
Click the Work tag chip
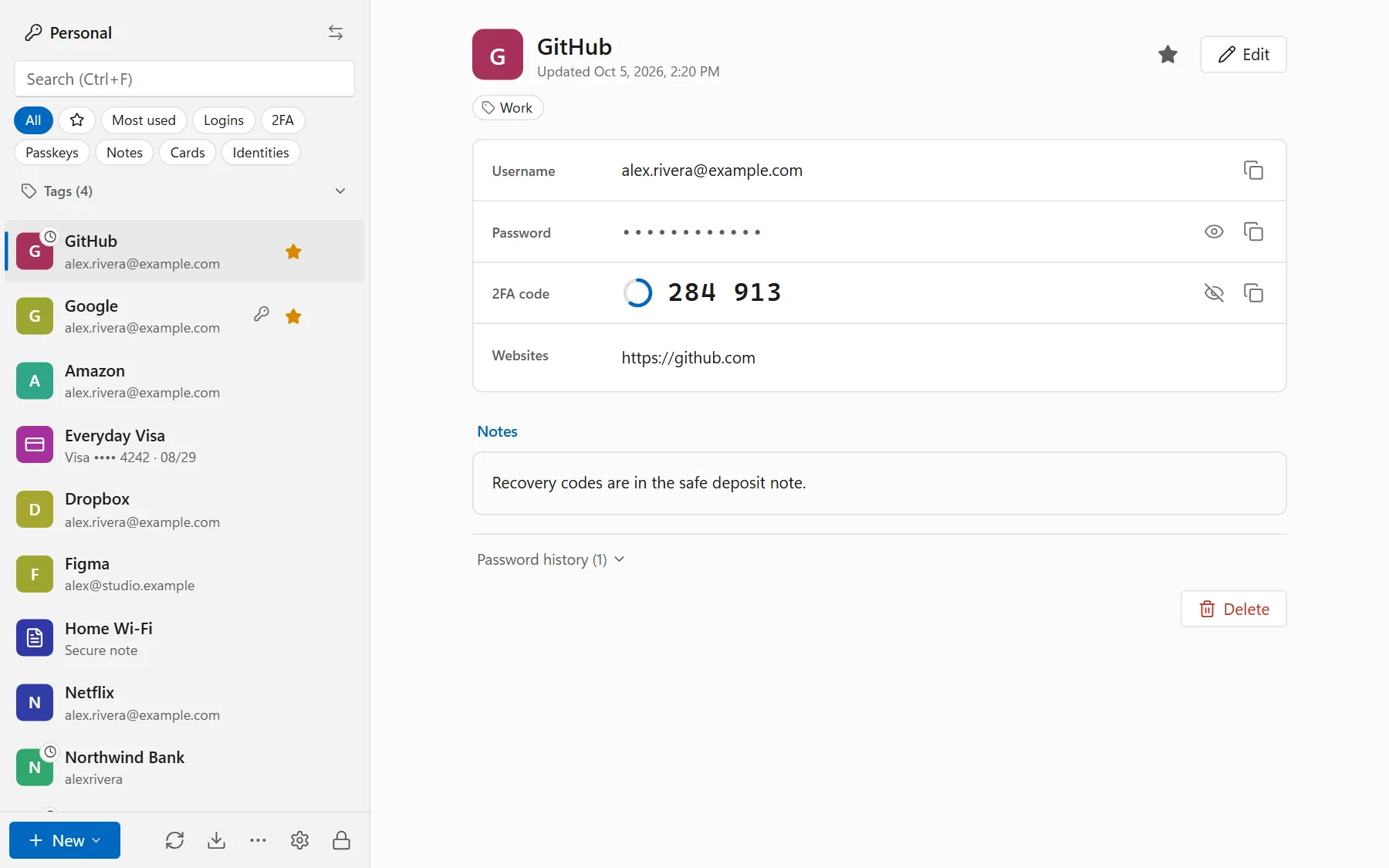(508, 108)
